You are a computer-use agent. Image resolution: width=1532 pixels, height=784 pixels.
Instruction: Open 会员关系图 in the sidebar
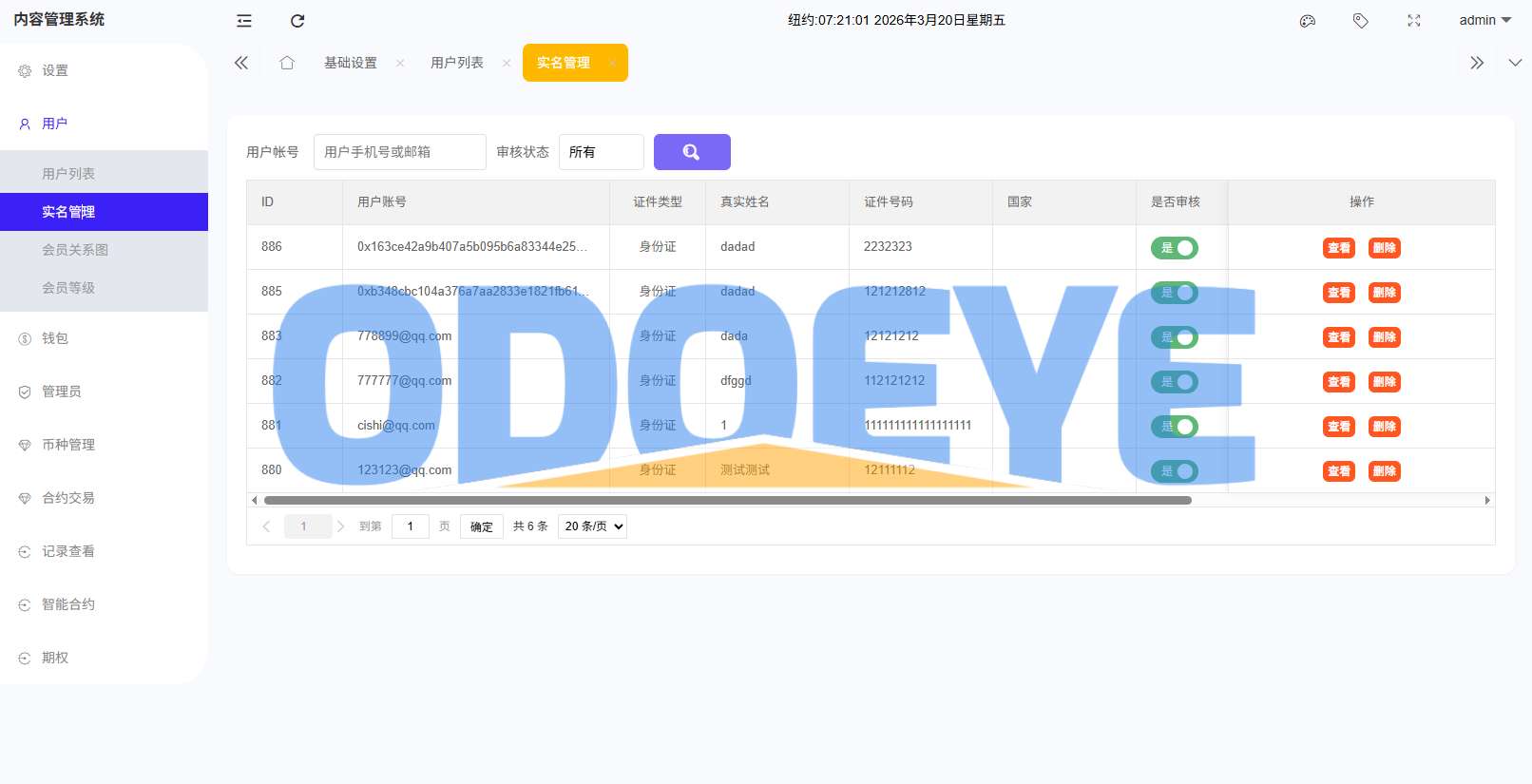coord(75,250)
